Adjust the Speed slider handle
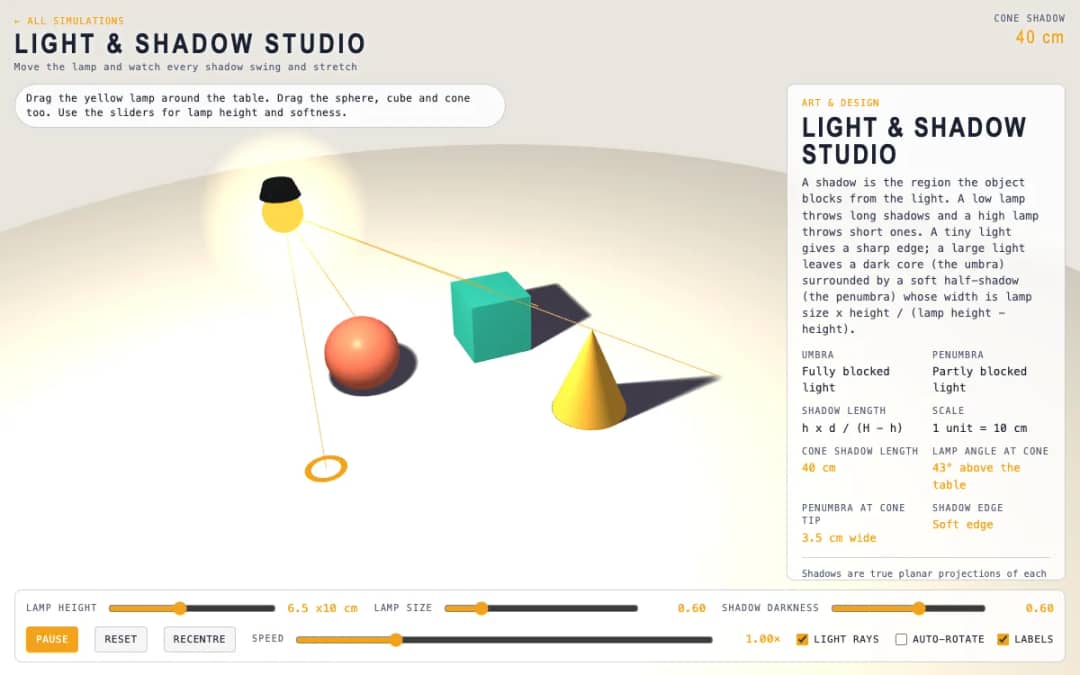This screenshot has height=675, width=1080. point(396,640)
